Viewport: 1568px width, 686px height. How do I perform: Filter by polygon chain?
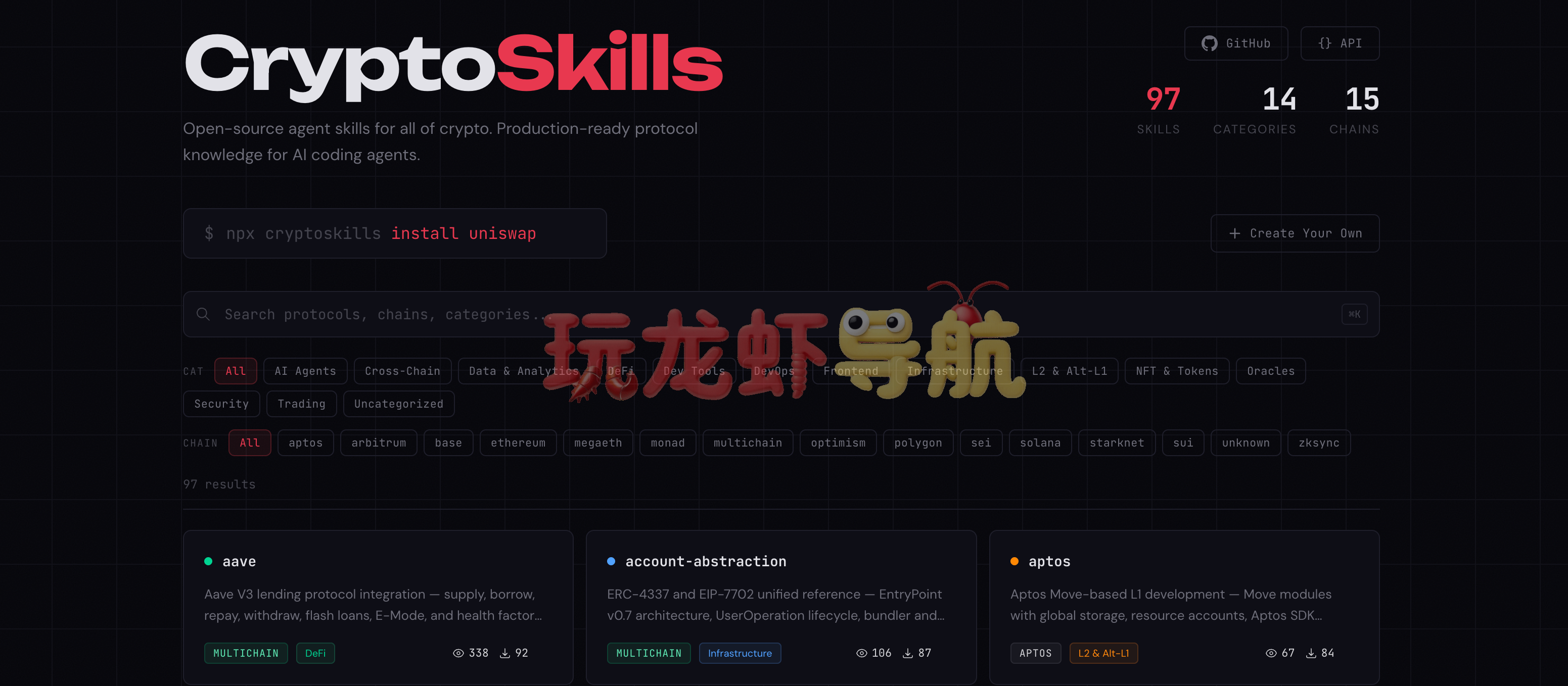click(918, 443)
